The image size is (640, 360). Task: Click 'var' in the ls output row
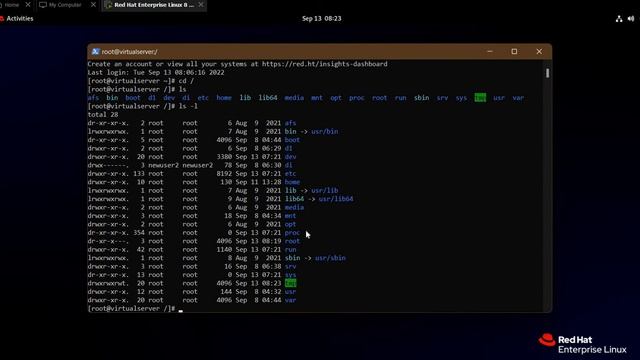518,98
